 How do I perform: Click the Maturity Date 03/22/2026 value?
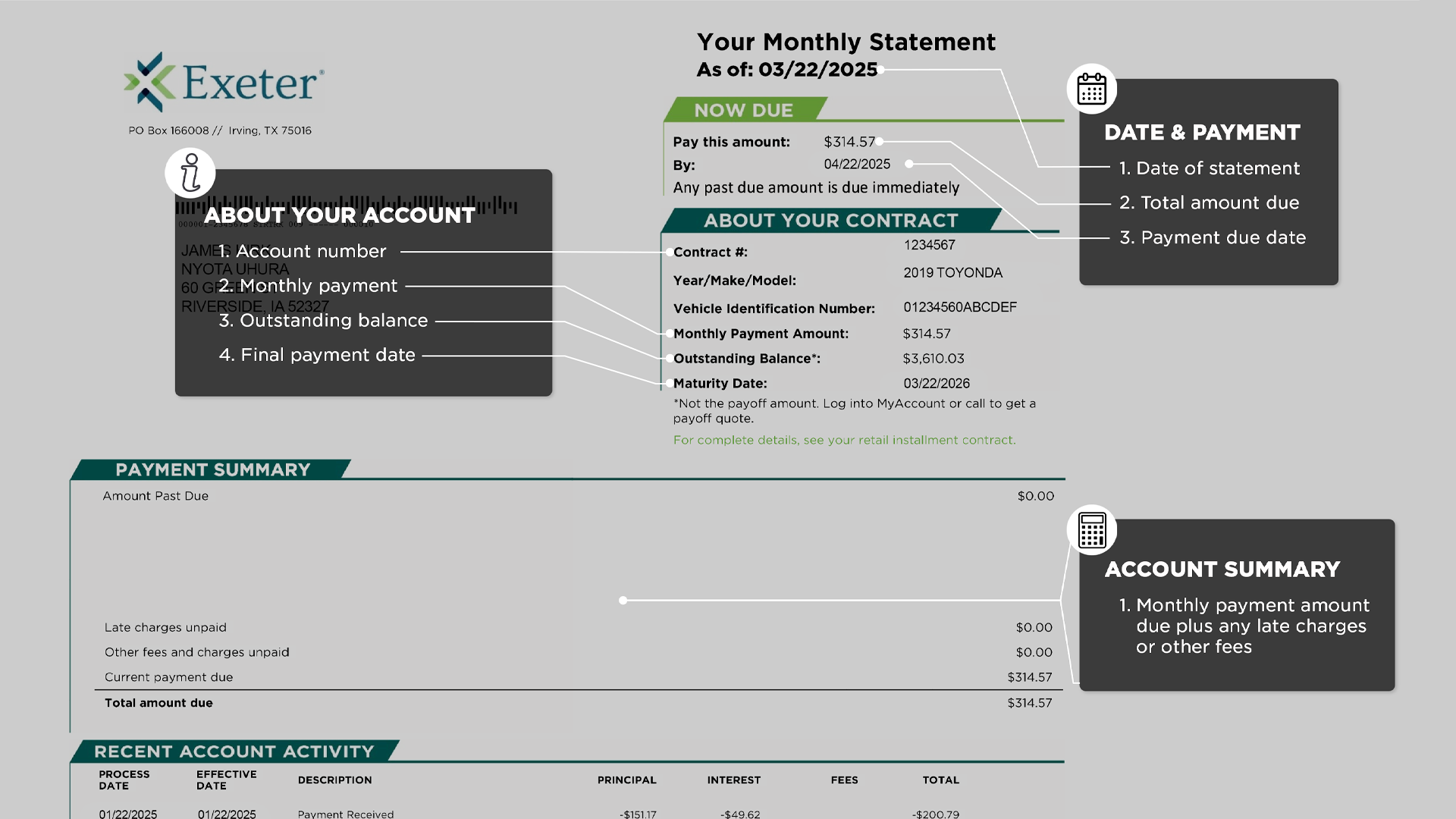coord(937,384)
